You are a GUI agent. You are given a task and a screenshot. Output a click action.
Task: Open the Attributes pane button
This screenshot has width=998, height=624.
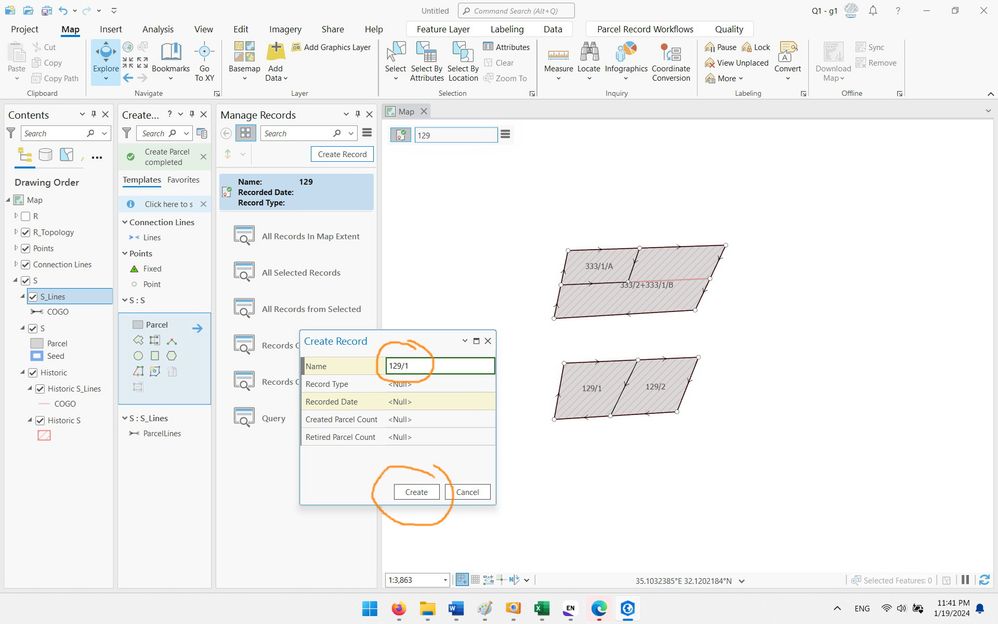click(x=506, y=47)
